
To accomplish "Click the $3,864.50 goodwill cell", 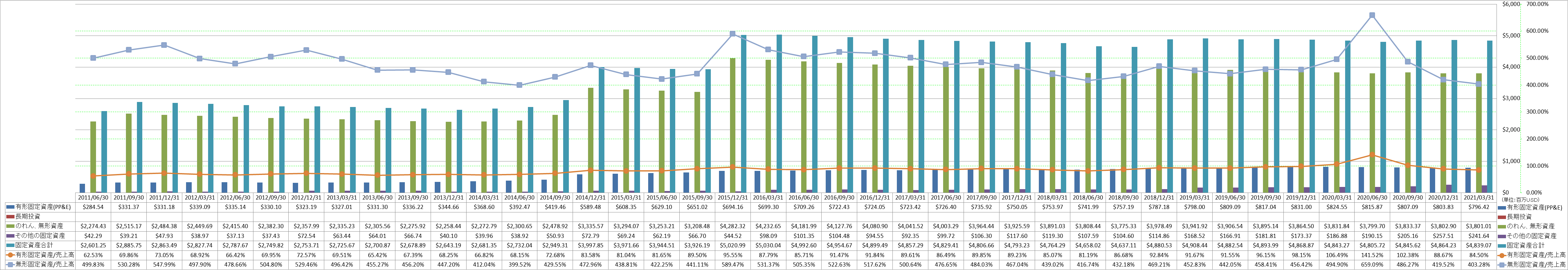I will pos(1301,226).
